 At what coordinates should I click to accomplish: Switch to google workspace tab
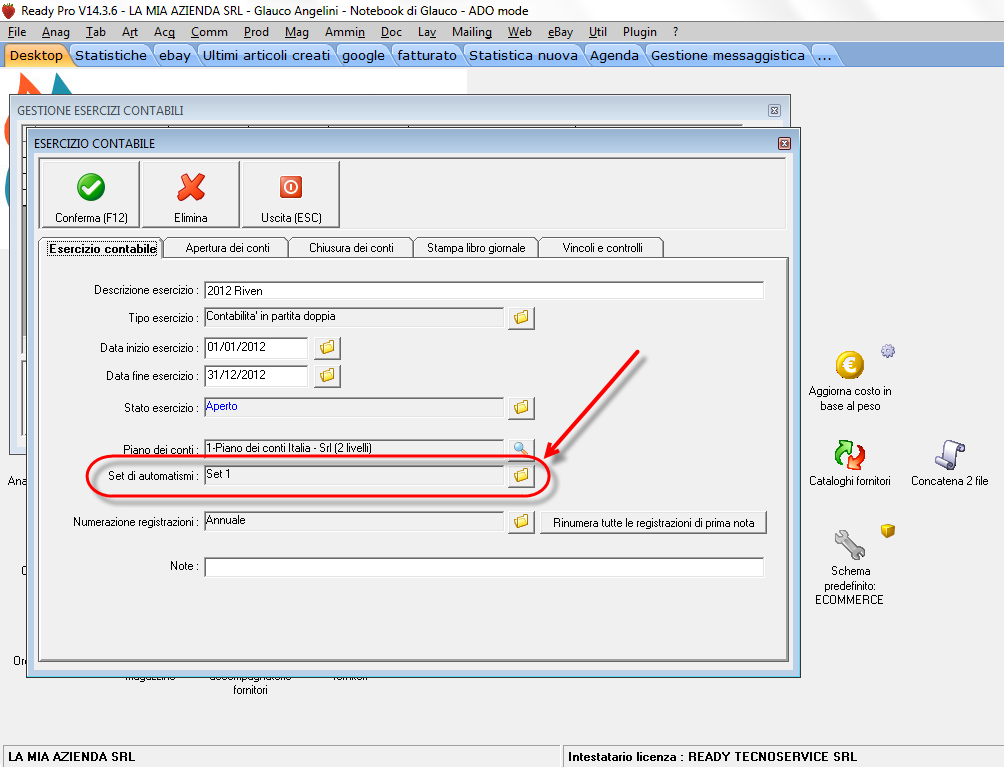click(363, 55)
